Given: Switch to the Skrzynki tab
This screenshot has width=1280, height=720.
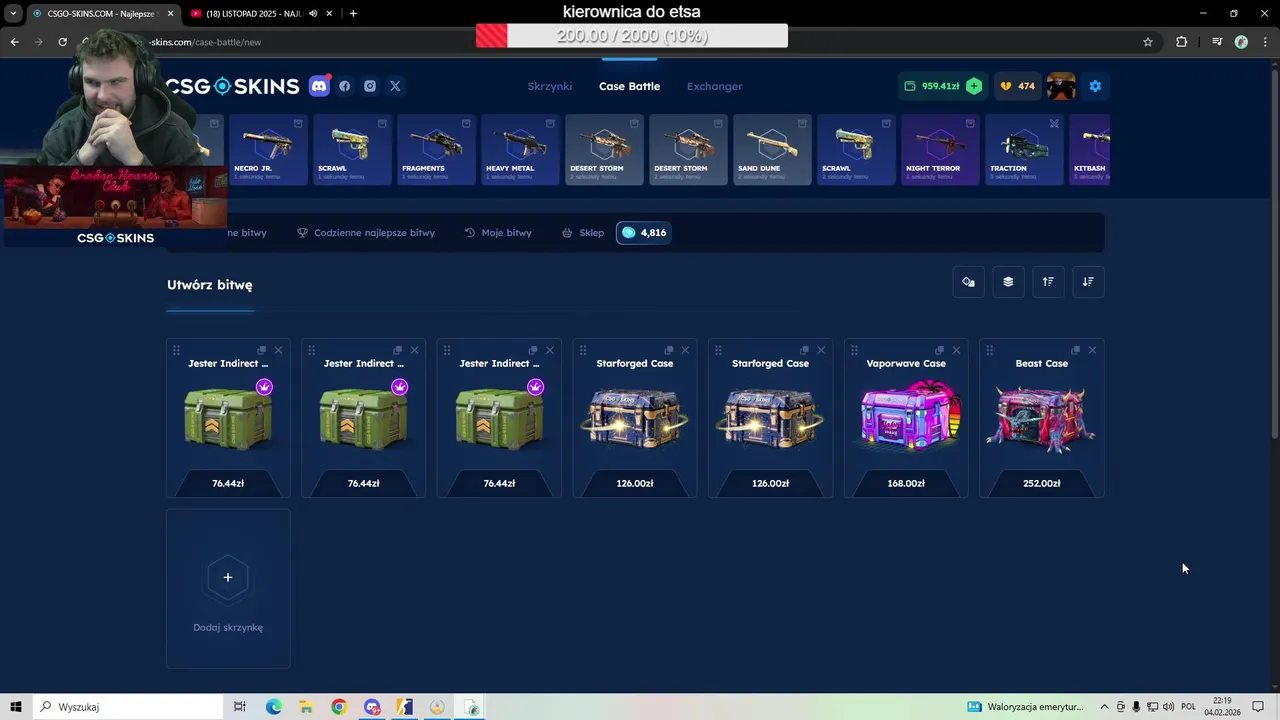Looking at the screenshot, I should pos(550,86).
